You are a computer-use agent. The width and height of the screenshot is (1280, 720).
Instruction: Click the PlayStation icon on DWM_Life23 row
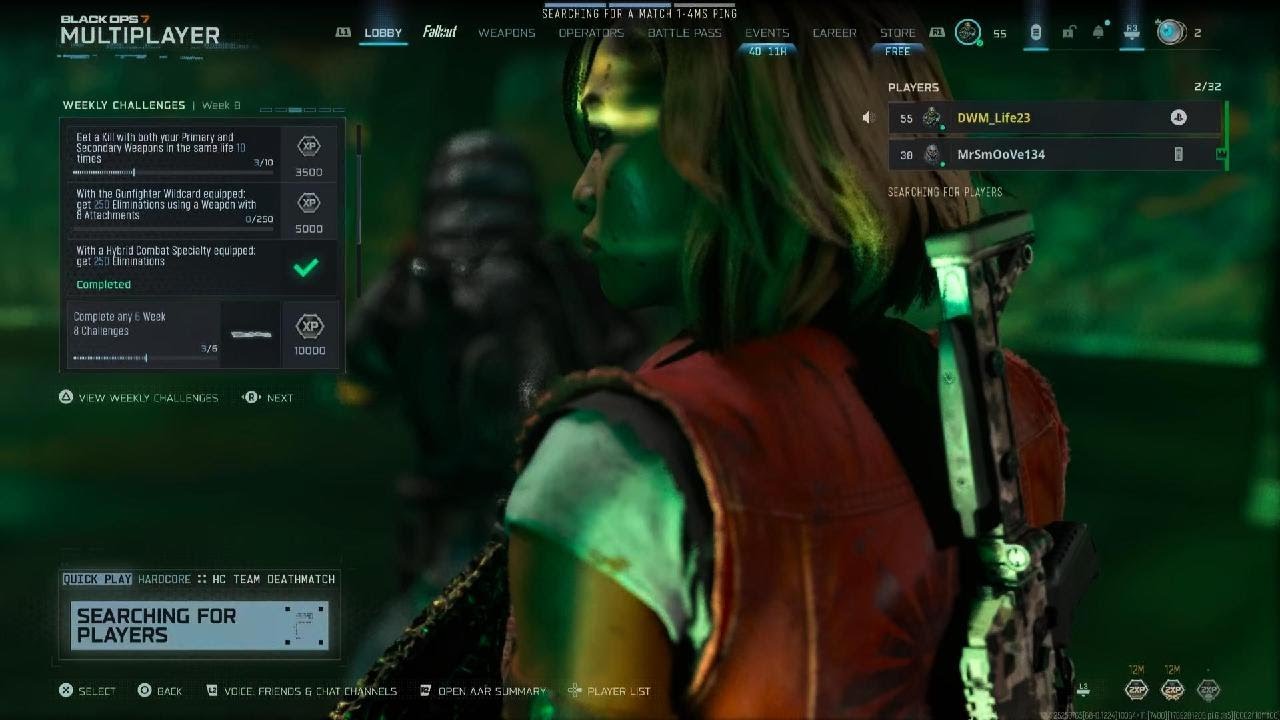[x=1179, y=118]
